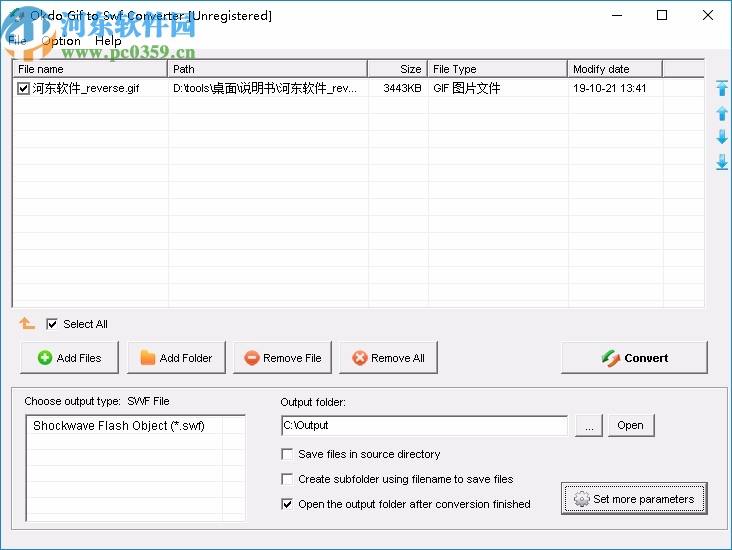Click the orange up-arrow beside Select All
The image size is (732, 550).
tap(27, 323)
